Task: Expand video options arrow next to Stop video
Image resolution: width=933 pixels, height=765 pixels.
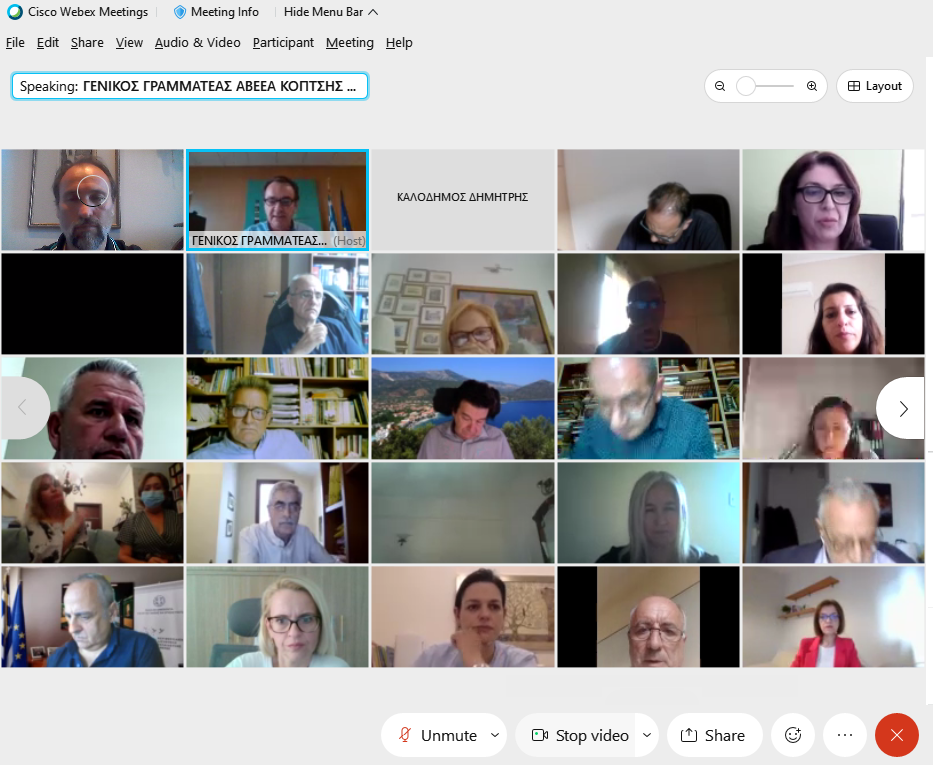Action: [x=646, y=735]
